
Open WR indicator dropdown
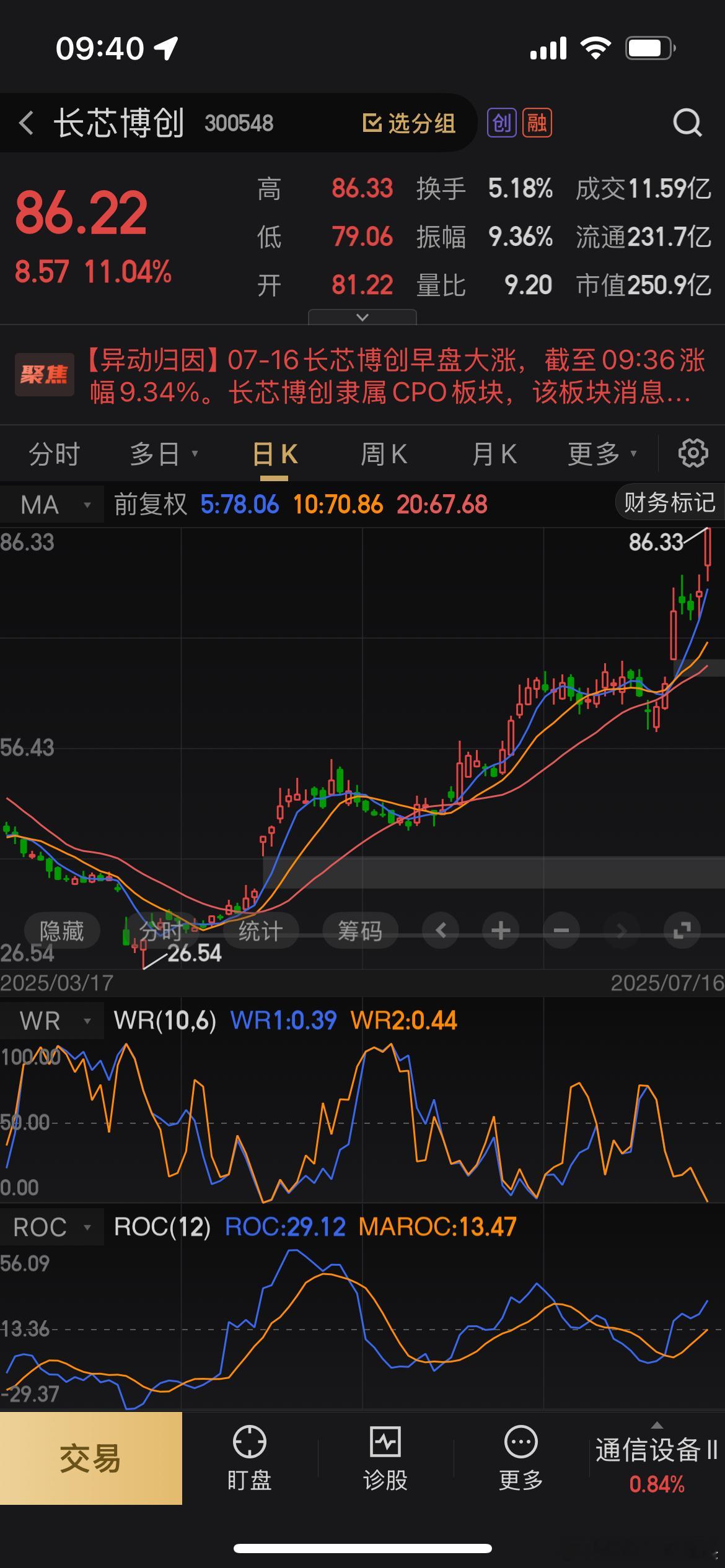(52, 1020)
